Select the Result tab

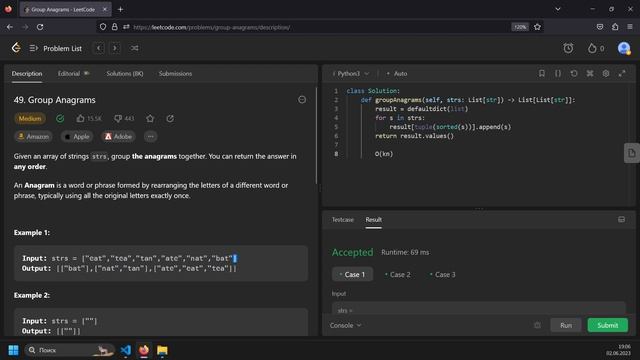coord(373,220)
